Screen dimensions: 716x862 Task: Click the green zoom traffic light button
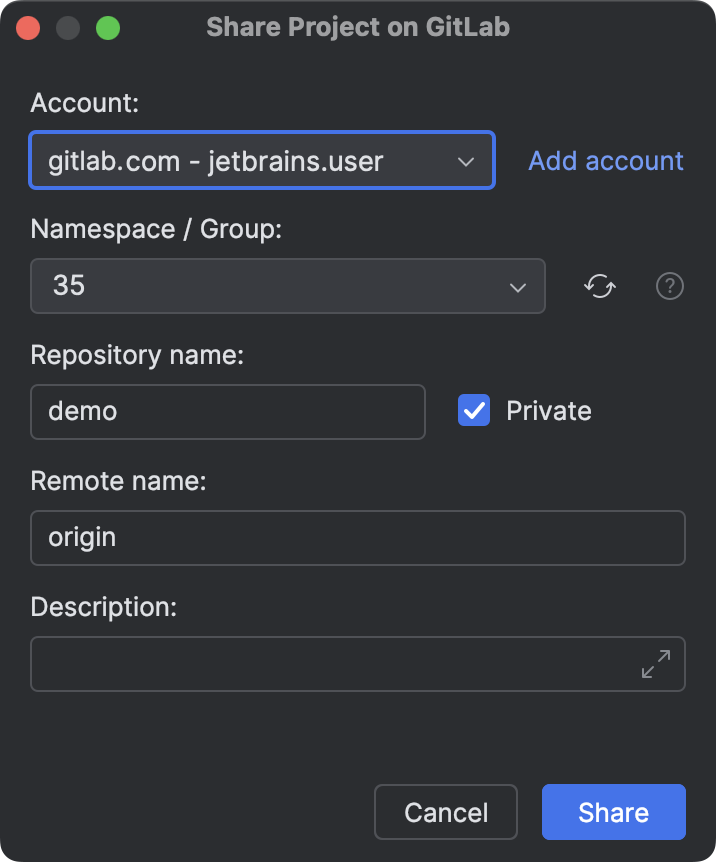[108, 27]
